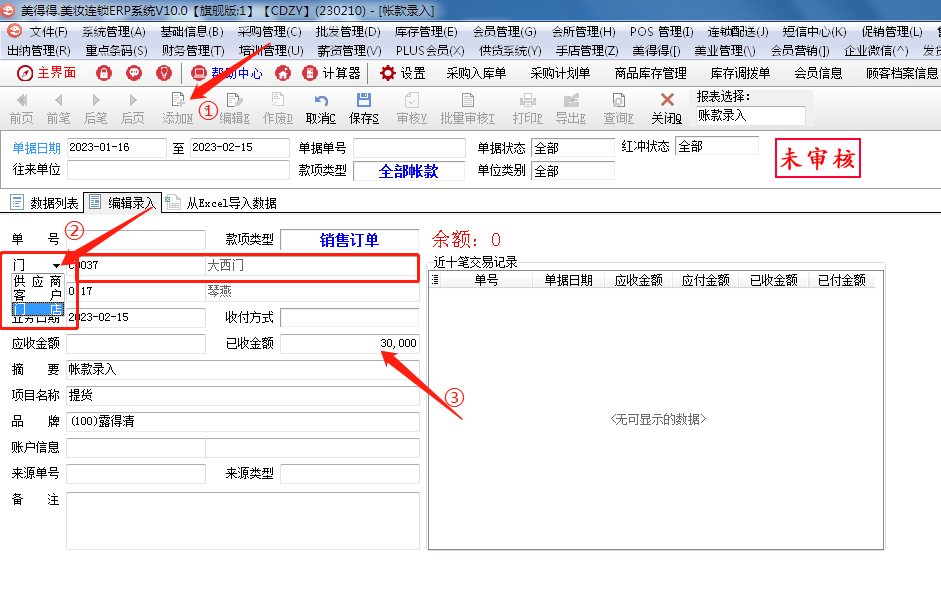Open 采购入库单 shortcut
Screen dimensions: 941x593
pyautogui.click(x=476, y=73)
